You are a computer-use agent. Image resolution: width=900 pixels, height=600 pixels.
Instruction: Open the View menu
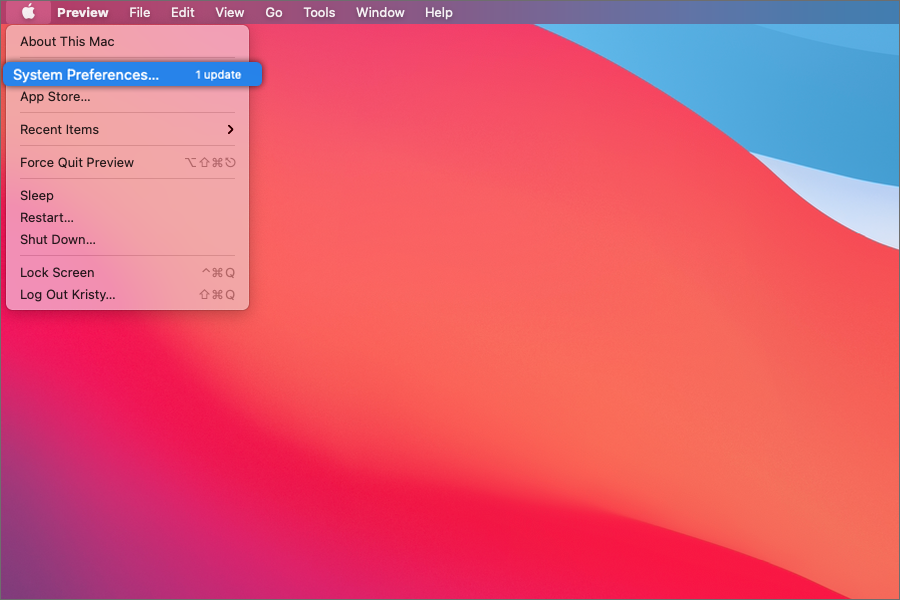tap(229, 13)
